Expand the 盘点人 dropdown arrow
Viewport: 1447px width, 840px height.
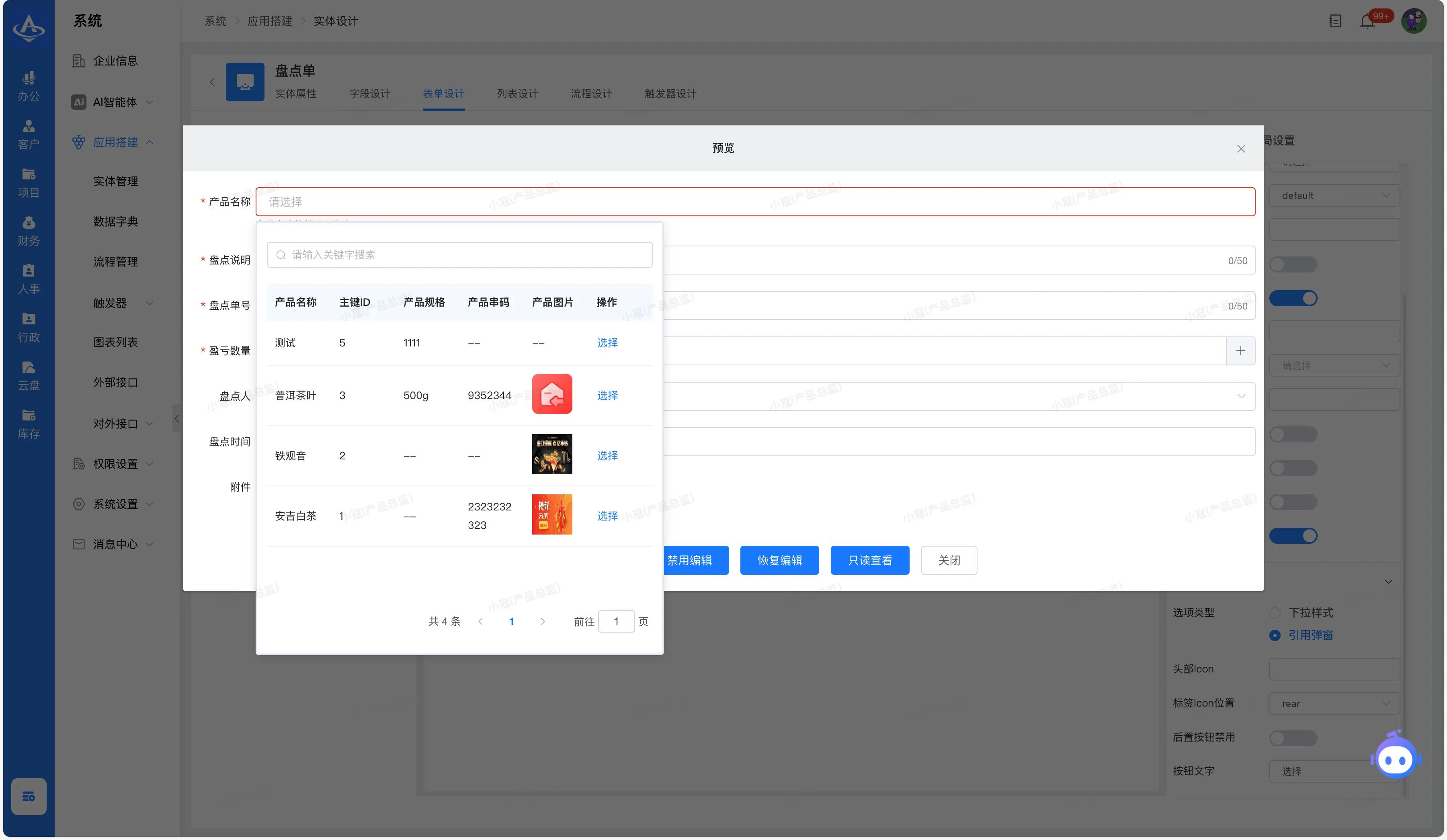pyautogui.click(x=1241, y=396)
